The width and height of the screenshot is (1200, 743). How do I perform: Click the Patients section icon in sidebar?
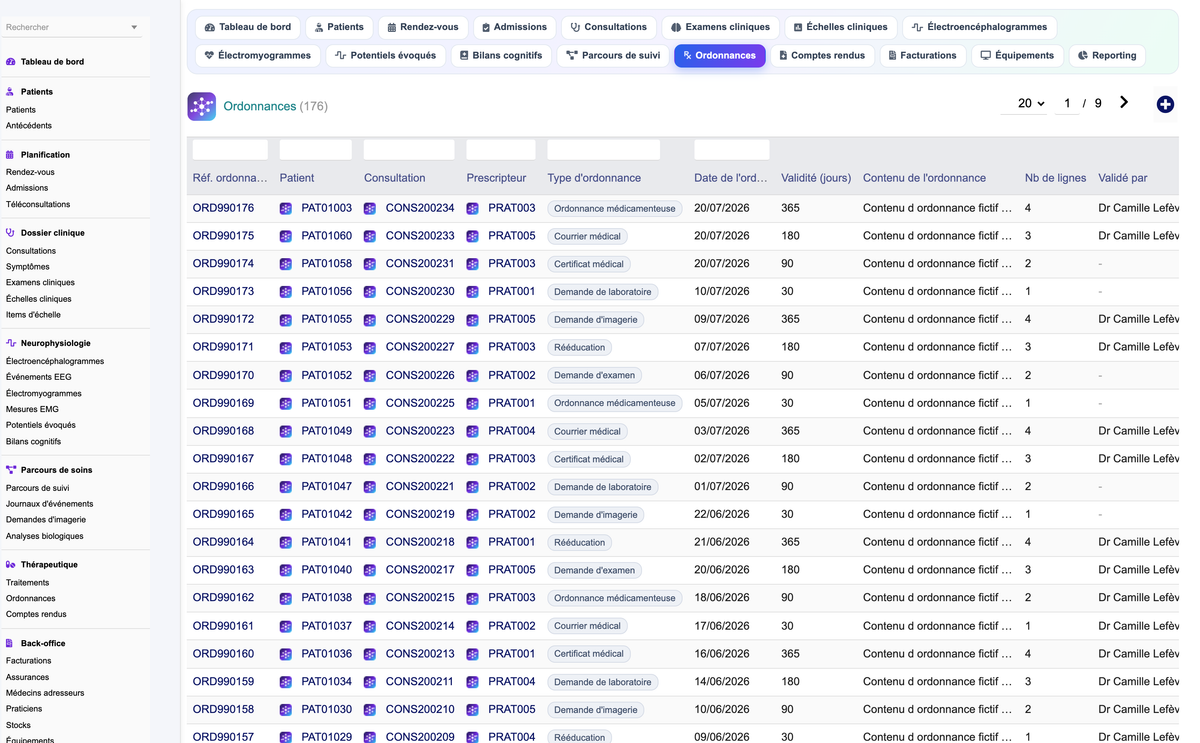[11, 92]
